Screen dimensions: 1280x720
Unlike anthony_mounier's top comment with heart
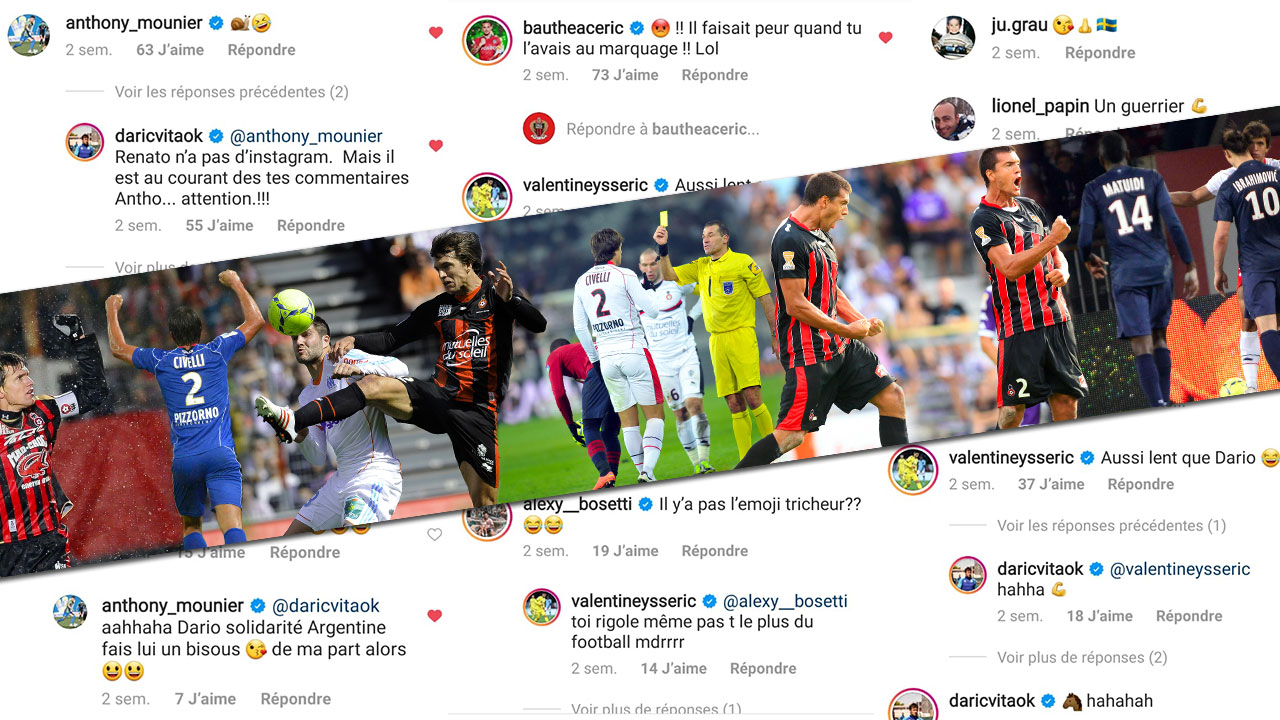click(x=435, y=33)
